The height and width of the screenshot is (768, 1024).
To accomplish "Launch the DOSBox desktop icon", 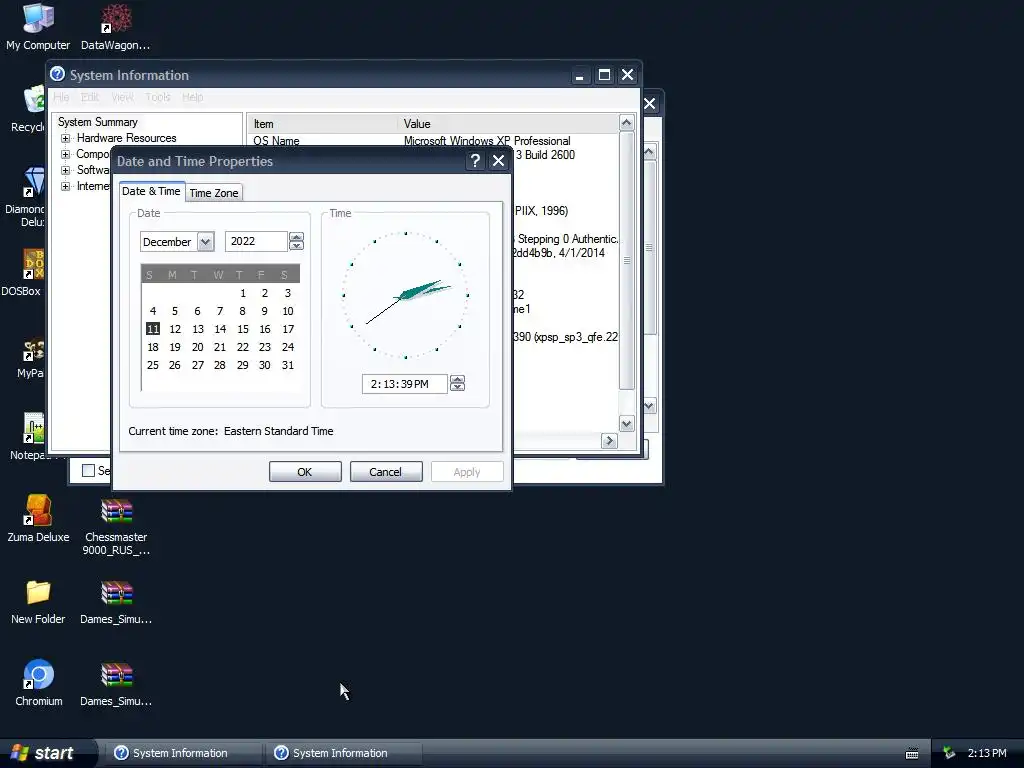I will pyautogui.click(x=34, y=264).
